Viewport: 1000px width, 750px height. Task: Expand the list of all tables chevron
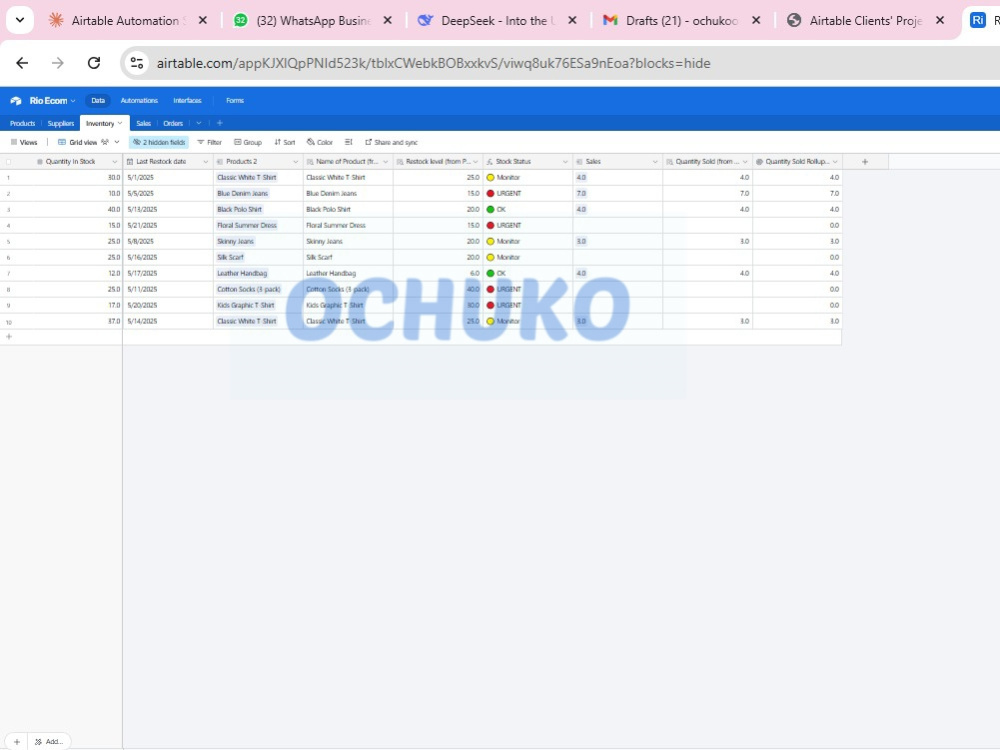tap(199, 123)
